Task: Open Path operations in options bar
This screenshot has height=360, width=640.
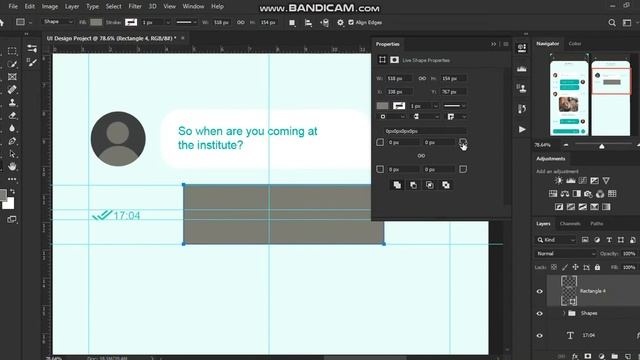Action: pos(292,22)
